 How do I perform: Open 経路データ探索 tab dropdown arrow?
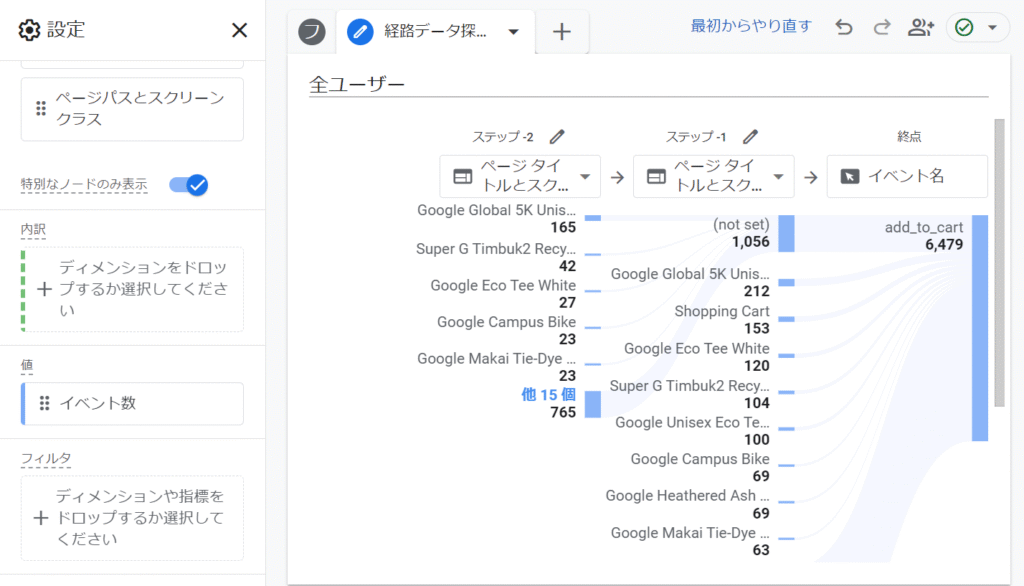[514, 32]
